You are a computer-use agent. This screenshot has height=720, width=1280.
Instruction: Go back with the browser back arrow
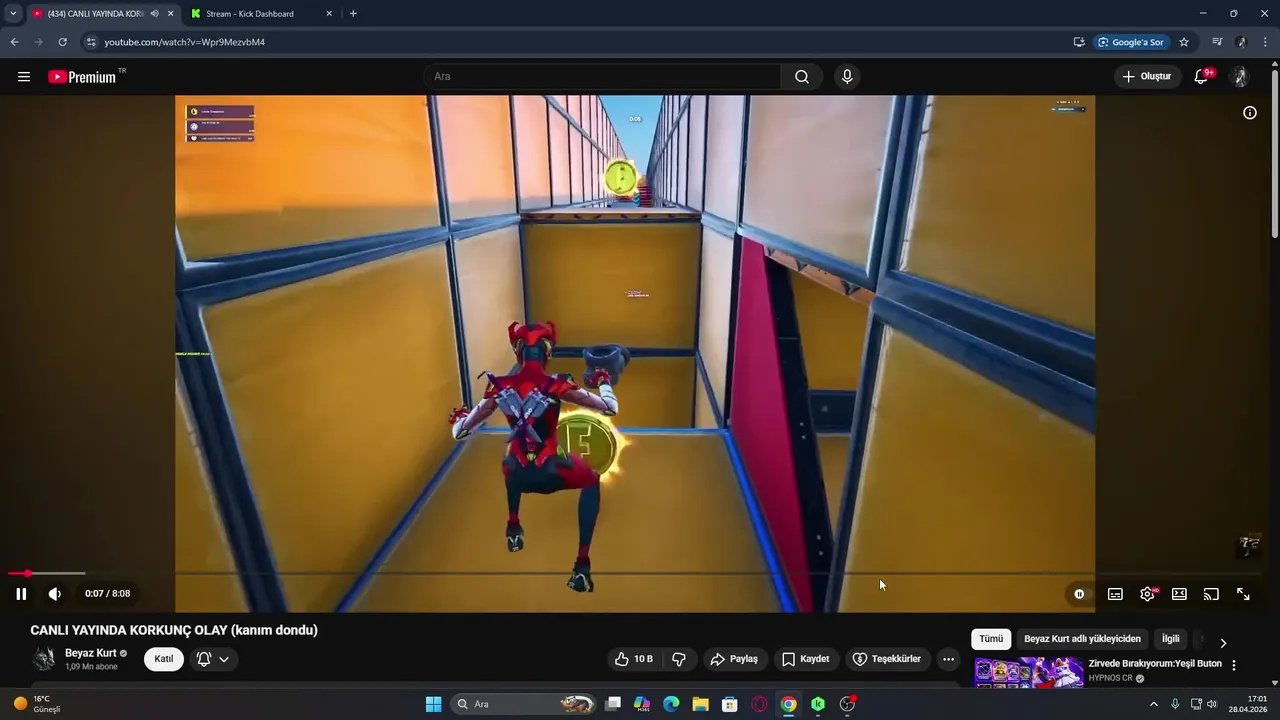[14, 42]
